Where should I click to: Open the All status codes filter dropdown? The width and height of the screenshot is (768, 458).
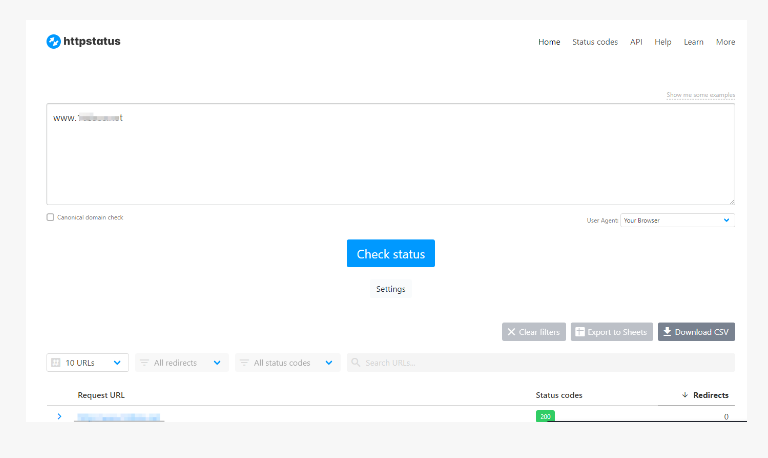click(x=288, y=363)
